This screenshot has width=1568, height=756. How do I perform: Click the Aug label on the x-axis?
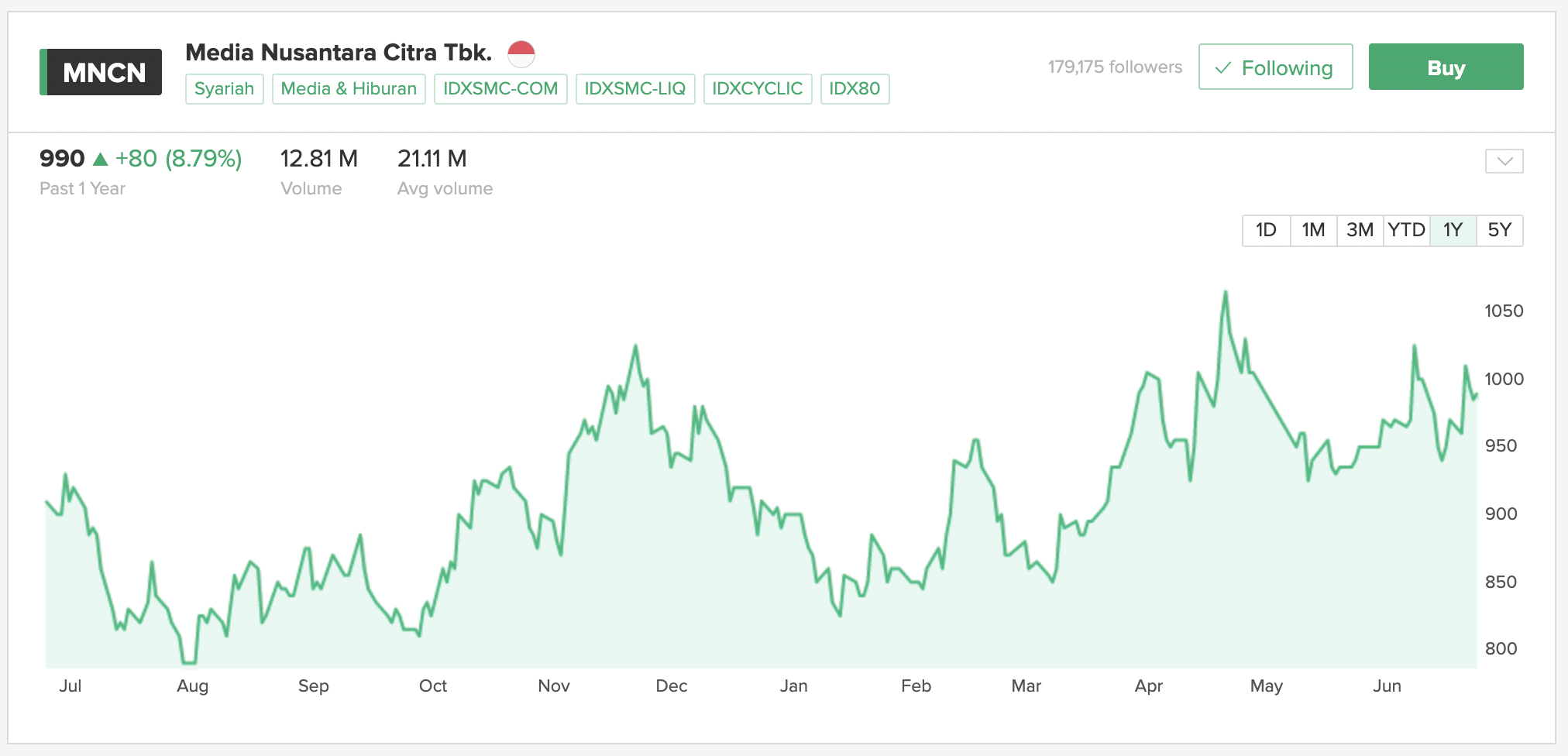pos(193,686)
